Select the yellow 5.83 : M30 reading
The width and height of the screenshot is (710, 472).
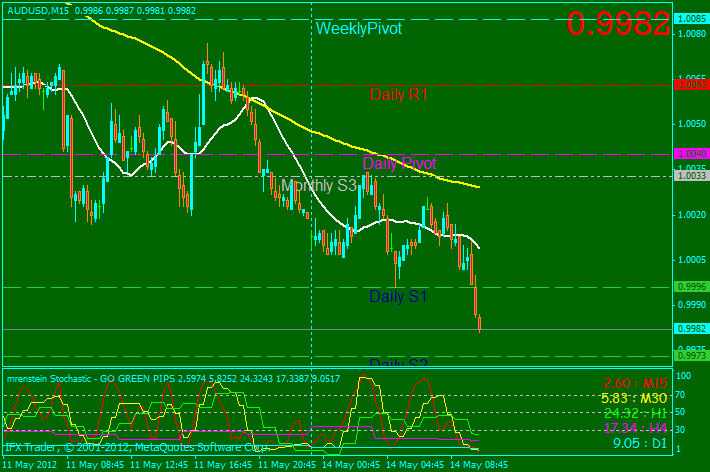(634, 398)
